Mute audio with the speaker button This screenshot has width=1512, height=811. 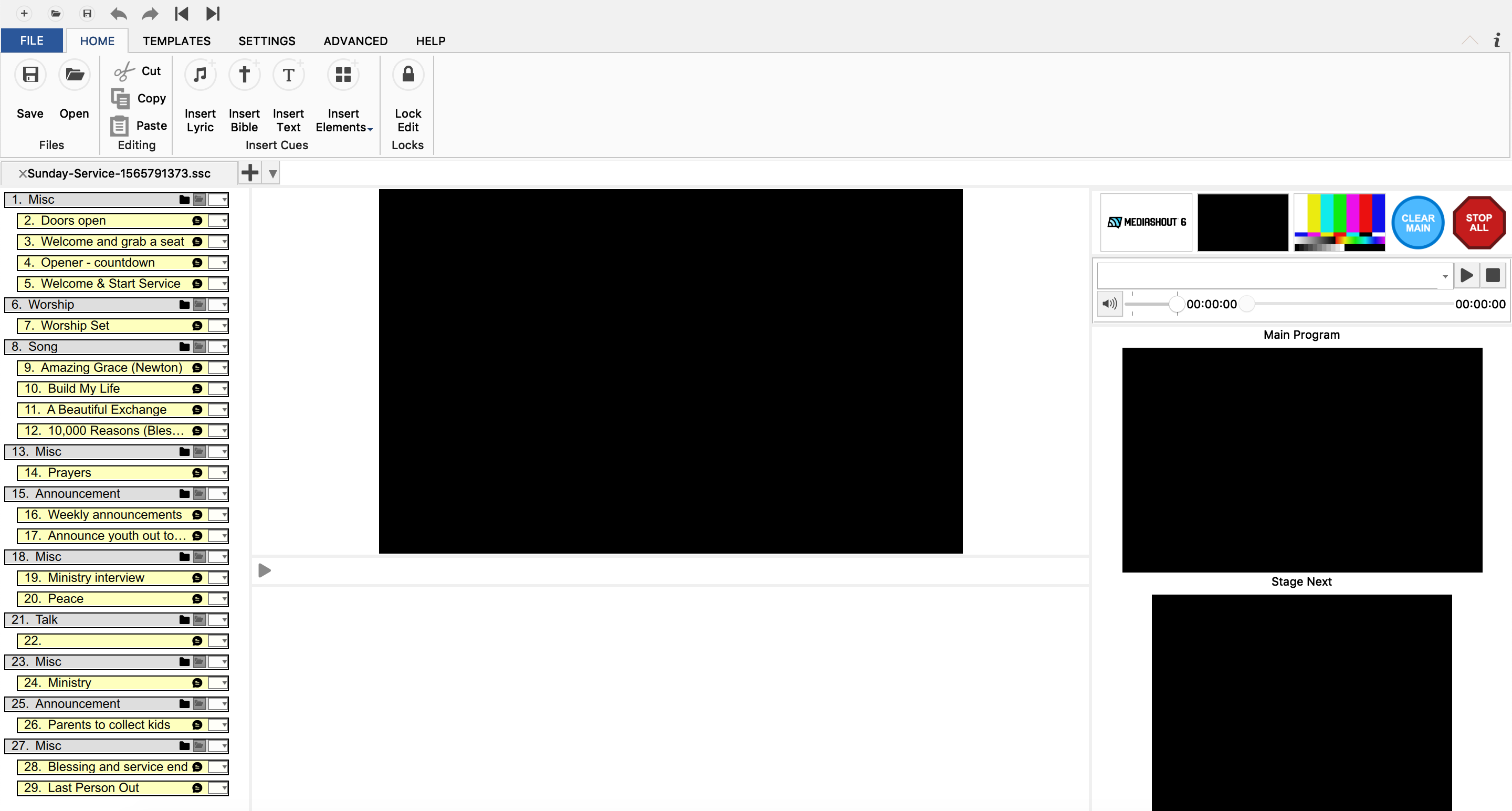1109,304
